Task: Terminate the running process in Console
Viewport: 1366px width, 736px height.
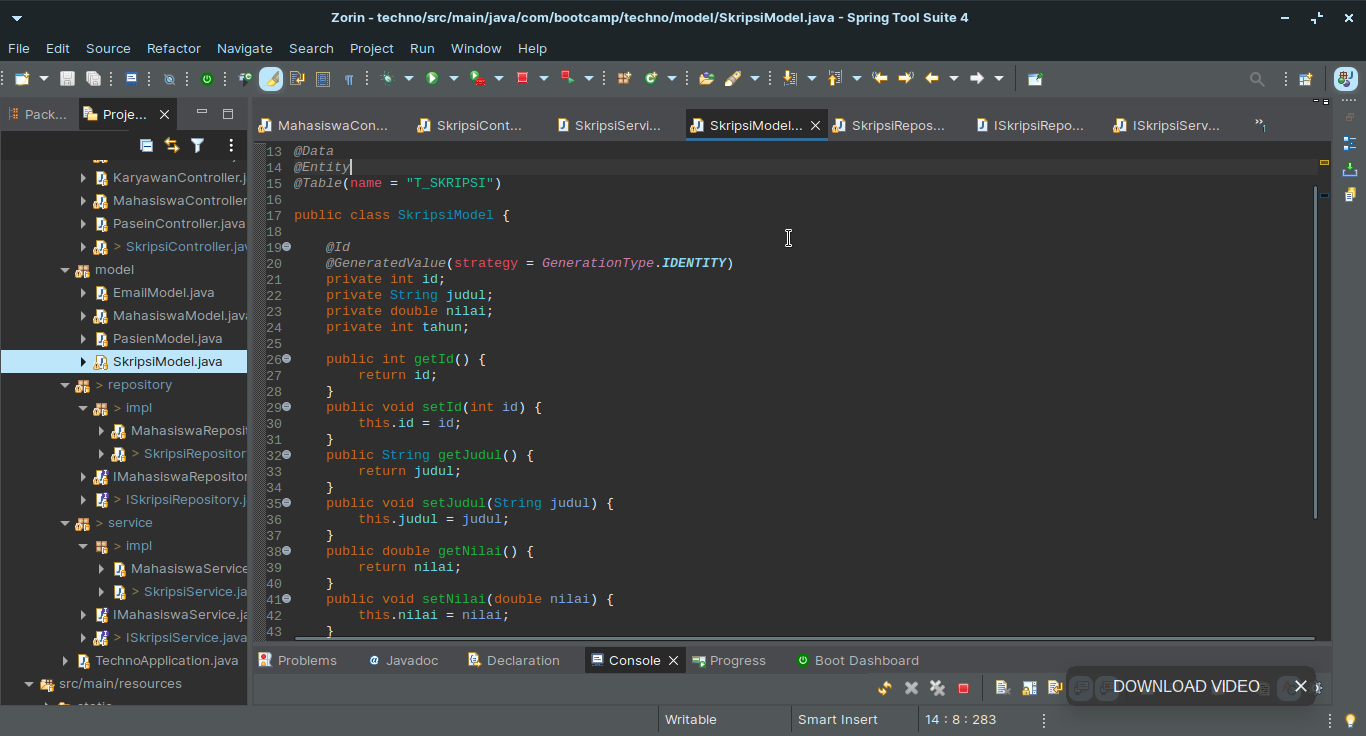Action: click(962, 688)
